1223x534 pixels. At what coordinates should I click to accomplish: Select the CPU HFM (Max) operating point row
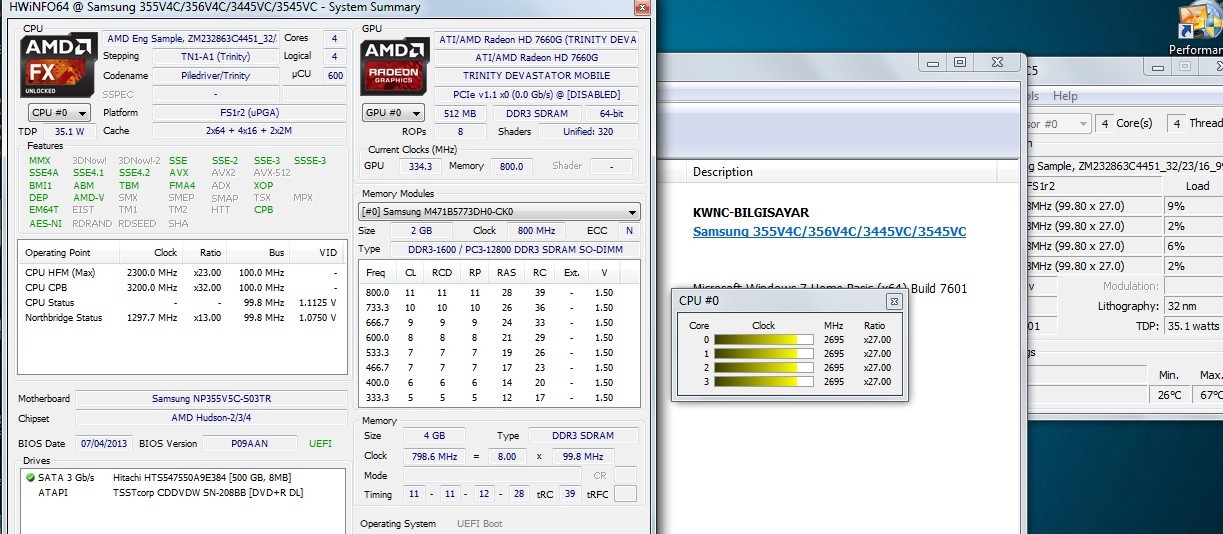coord(182,272)
